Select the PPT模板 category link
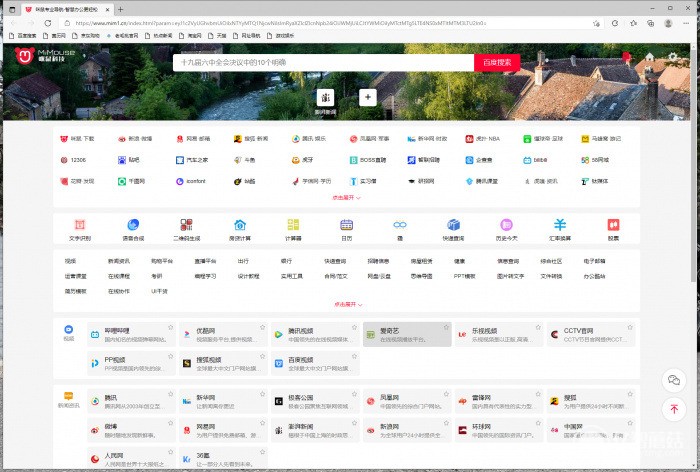Screen dimensions: 700x472 coord(465,276)
